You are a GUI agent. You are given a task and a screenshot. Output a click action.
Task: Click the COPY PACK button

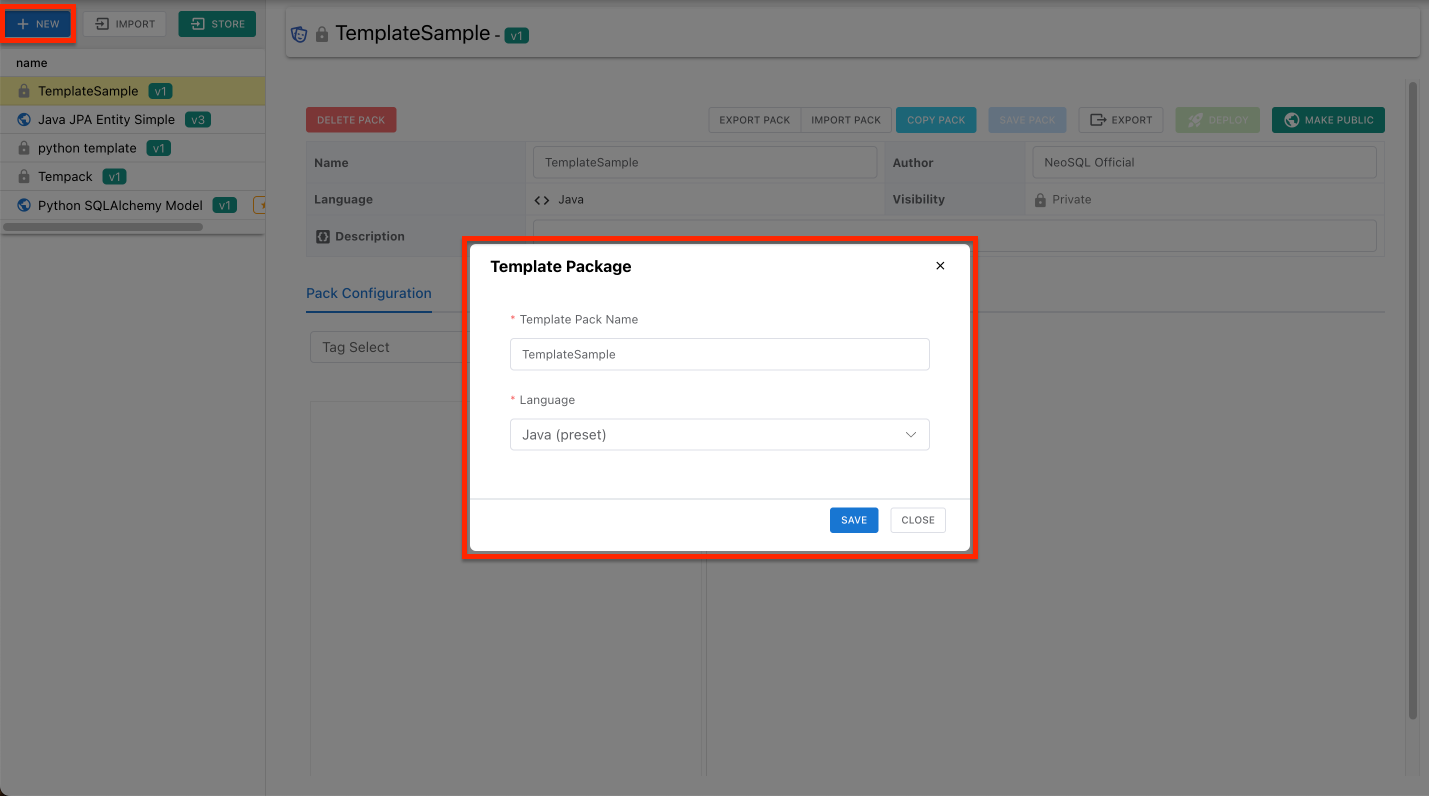[936, 120]
